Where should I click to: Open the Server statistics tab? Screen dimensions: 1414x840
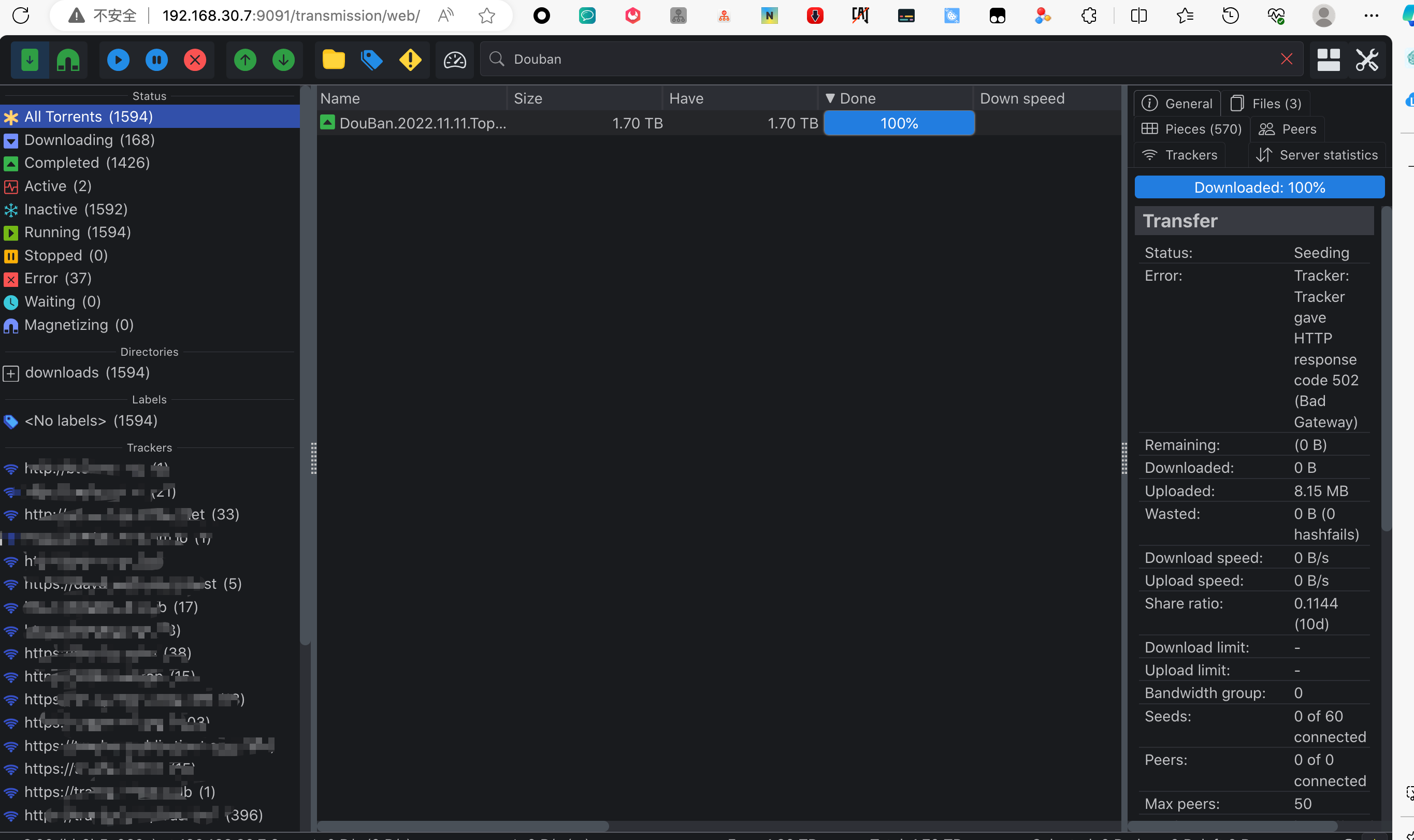point(1317,155)
